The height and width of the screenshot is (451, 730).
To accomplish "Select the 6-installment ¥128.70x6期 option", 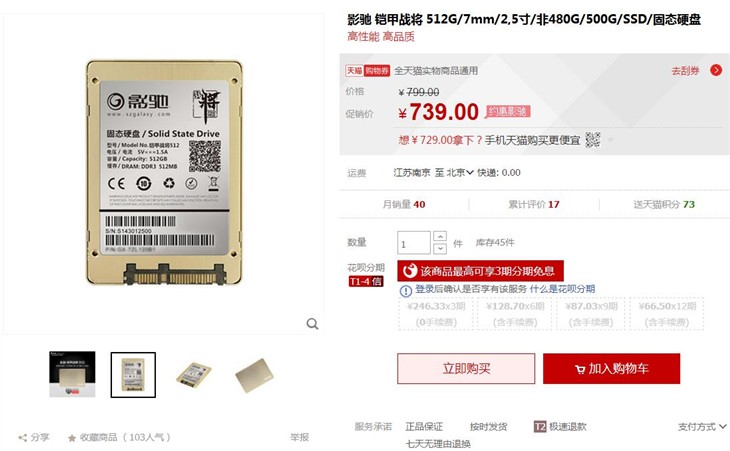I will tap(515, 314).
